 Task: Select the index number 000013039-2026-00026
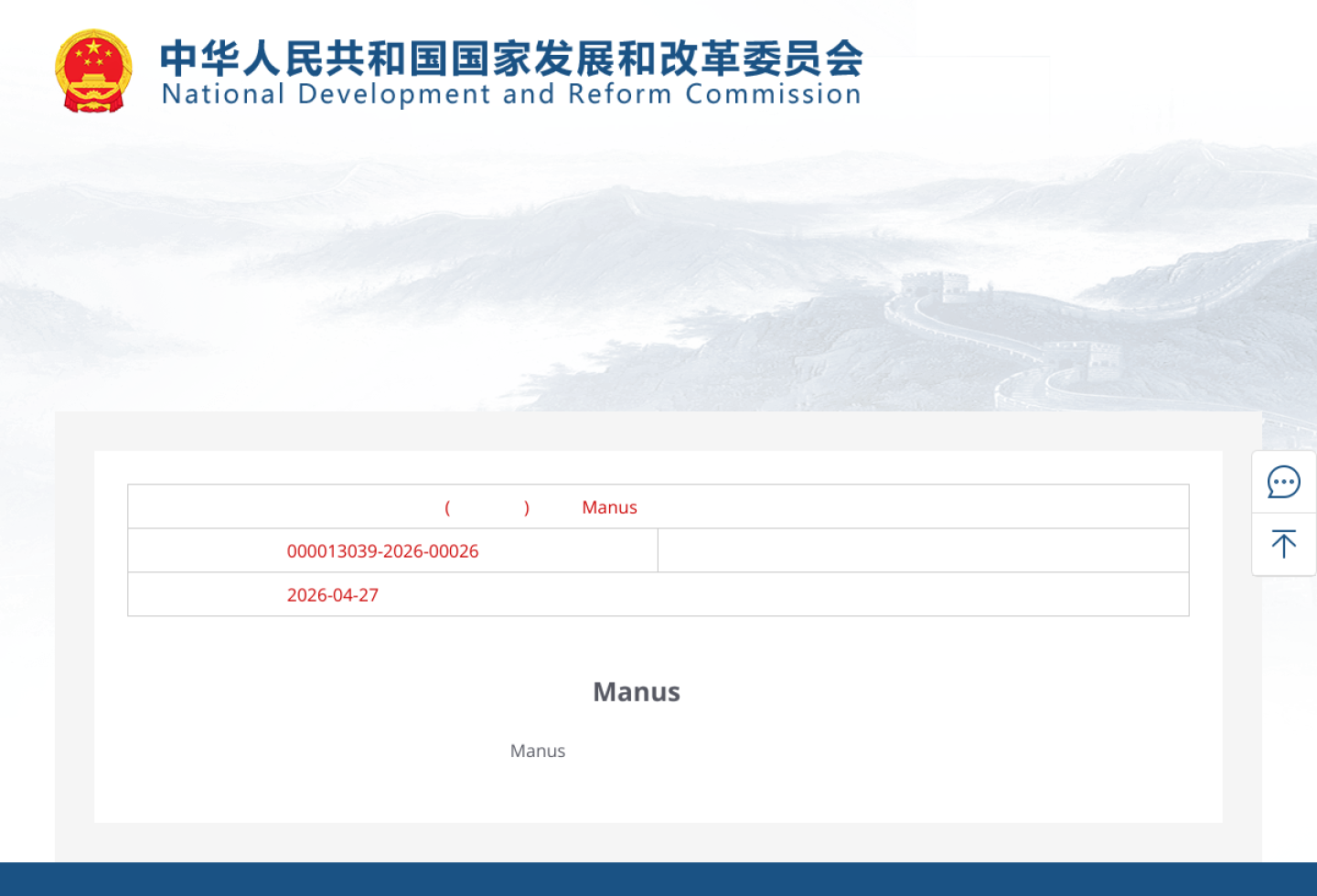(382, 551)
